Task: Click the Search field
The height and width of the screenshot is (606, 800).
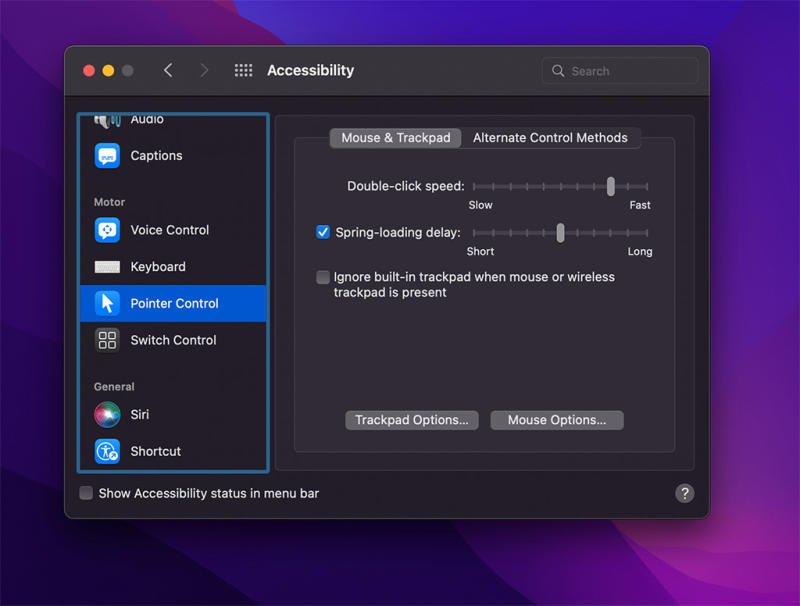Action: click(620, 71)
